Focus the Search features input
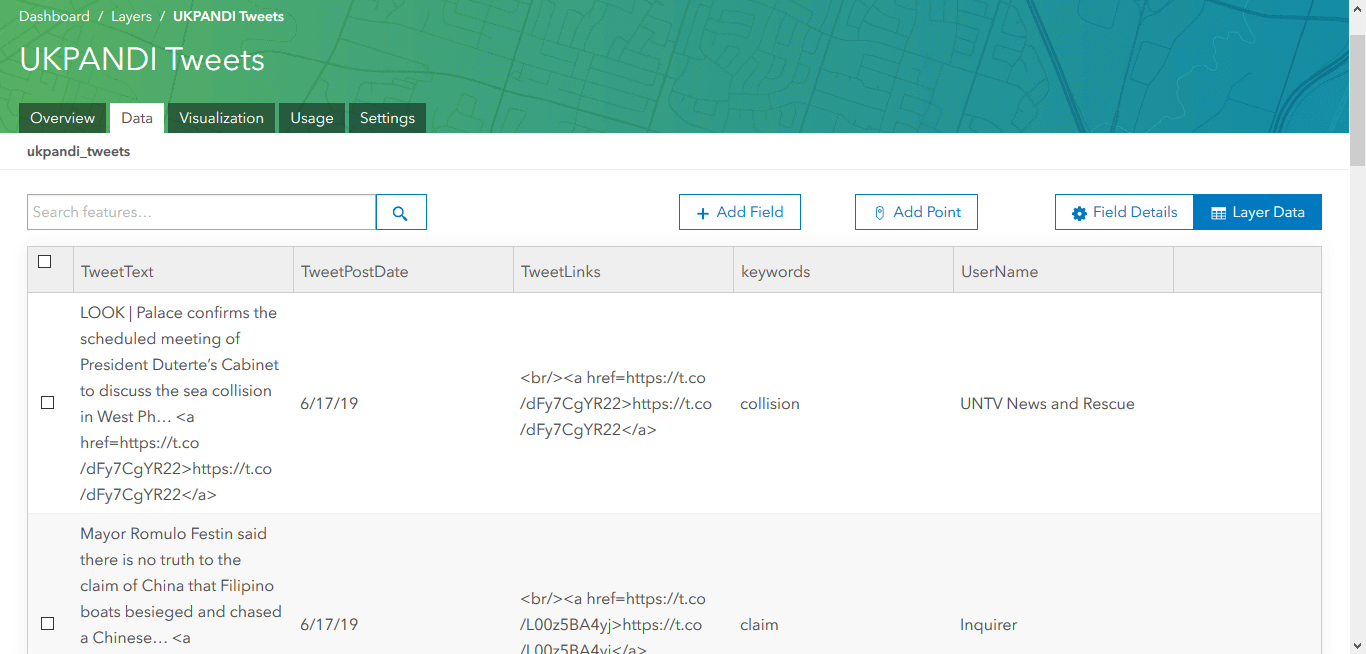The width and height of the screenshot is (1366, 654). pos(201,212)
